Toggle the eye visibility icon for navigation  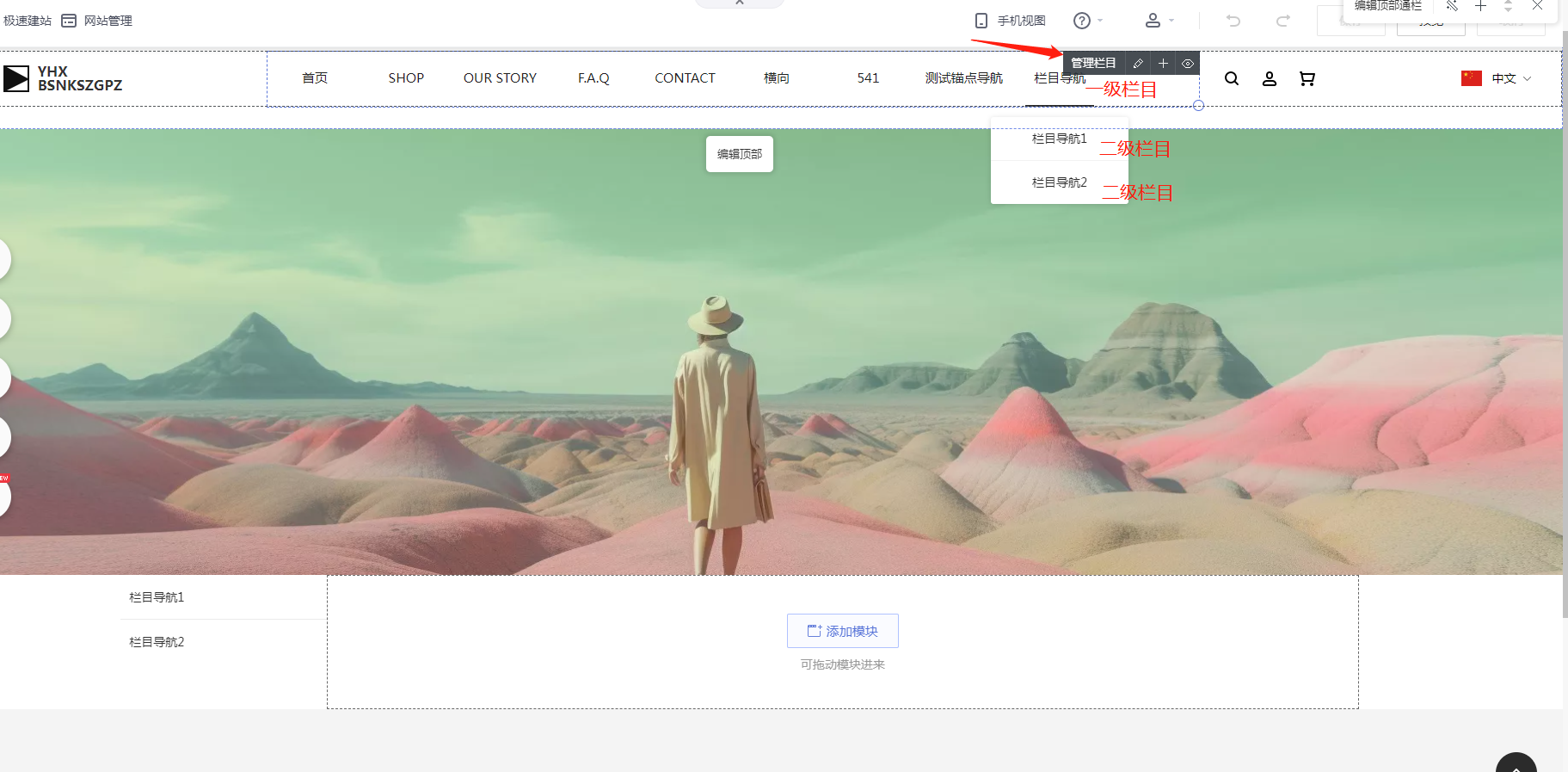pyautogui.click(x=1188, y=64)
